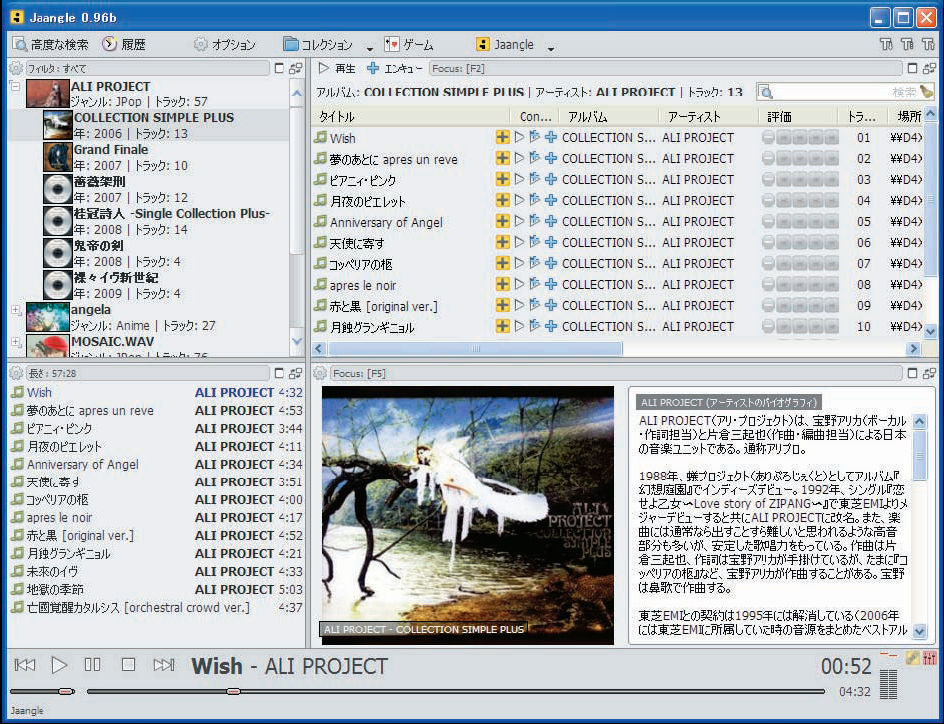944x724 pixels.
Task: Maximize the playlist panel
Action: point(279,373)
